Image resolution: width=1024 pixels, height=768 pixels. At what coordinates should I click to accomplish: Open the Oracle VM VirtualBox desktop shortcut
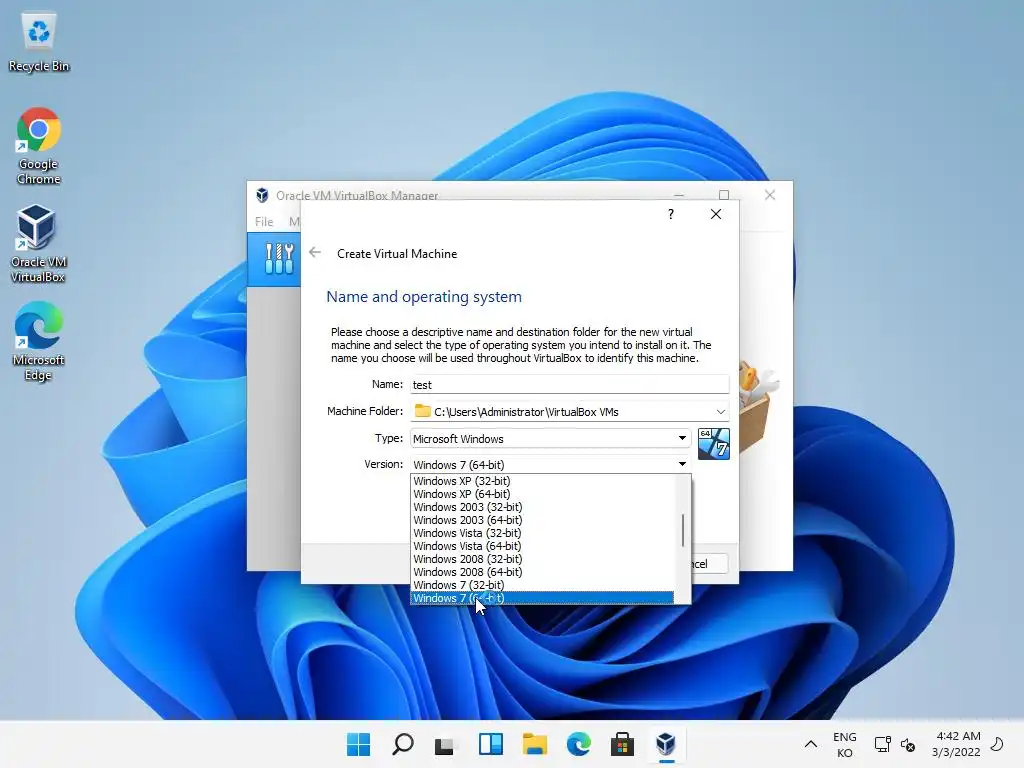click(x=38, y=244)
